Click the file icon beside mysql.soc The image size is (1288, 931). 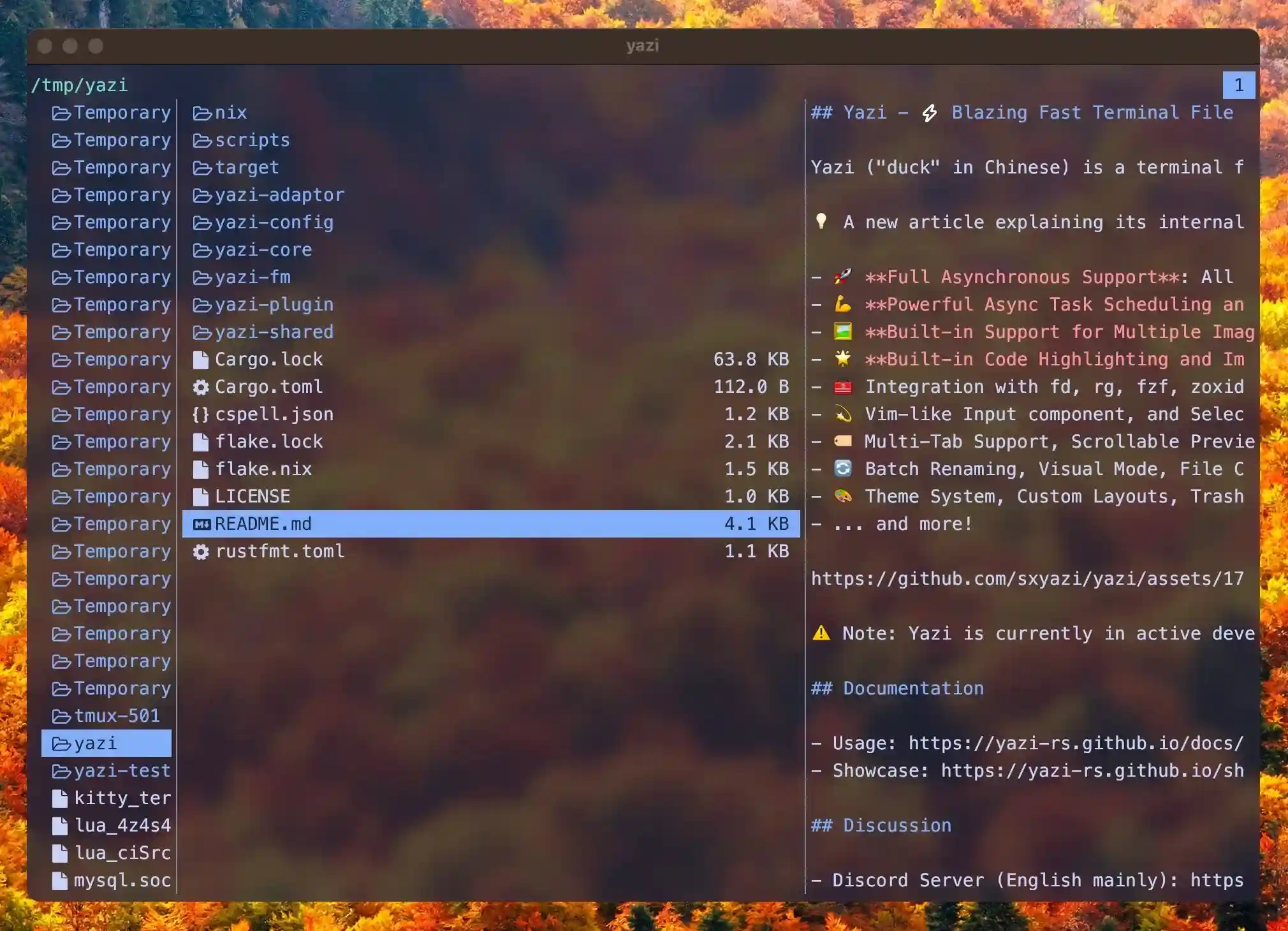point(60,881)
